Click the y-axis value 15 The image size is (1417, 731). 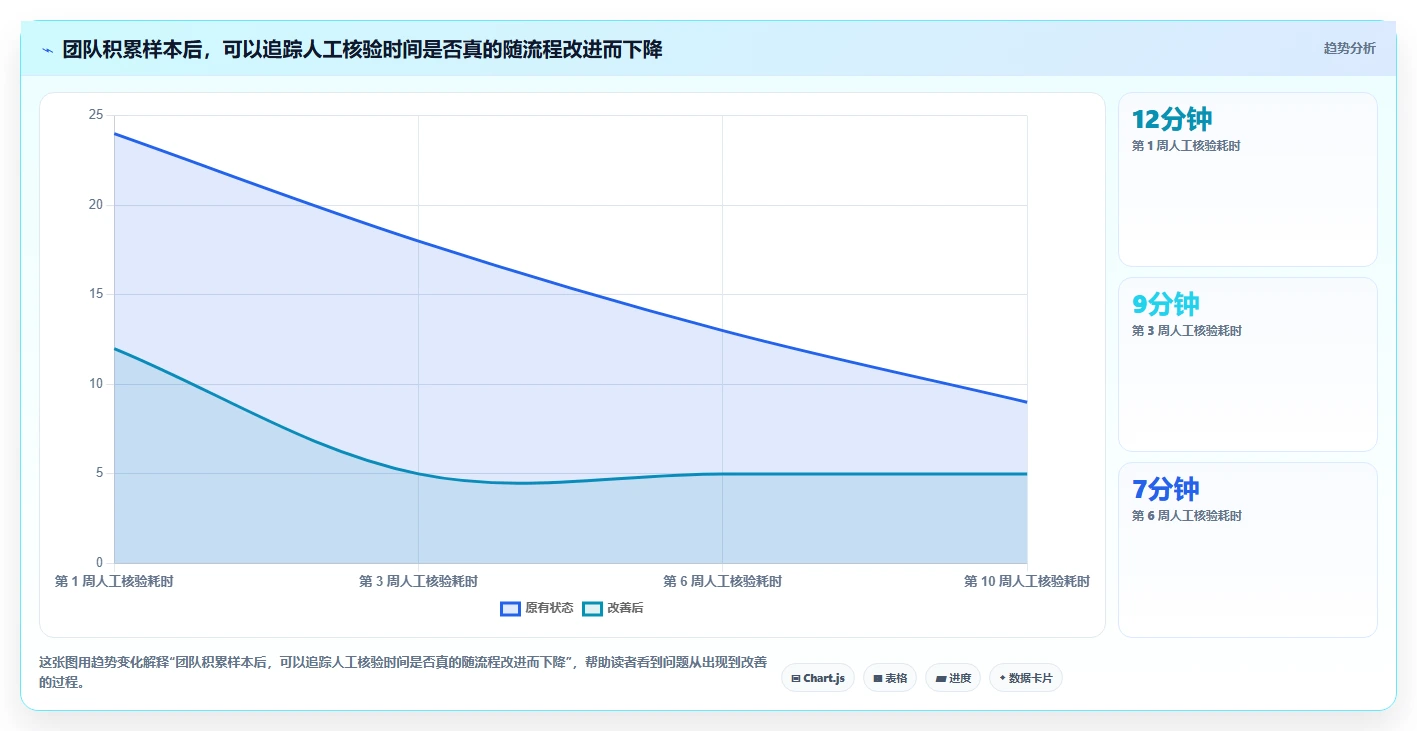96,294
